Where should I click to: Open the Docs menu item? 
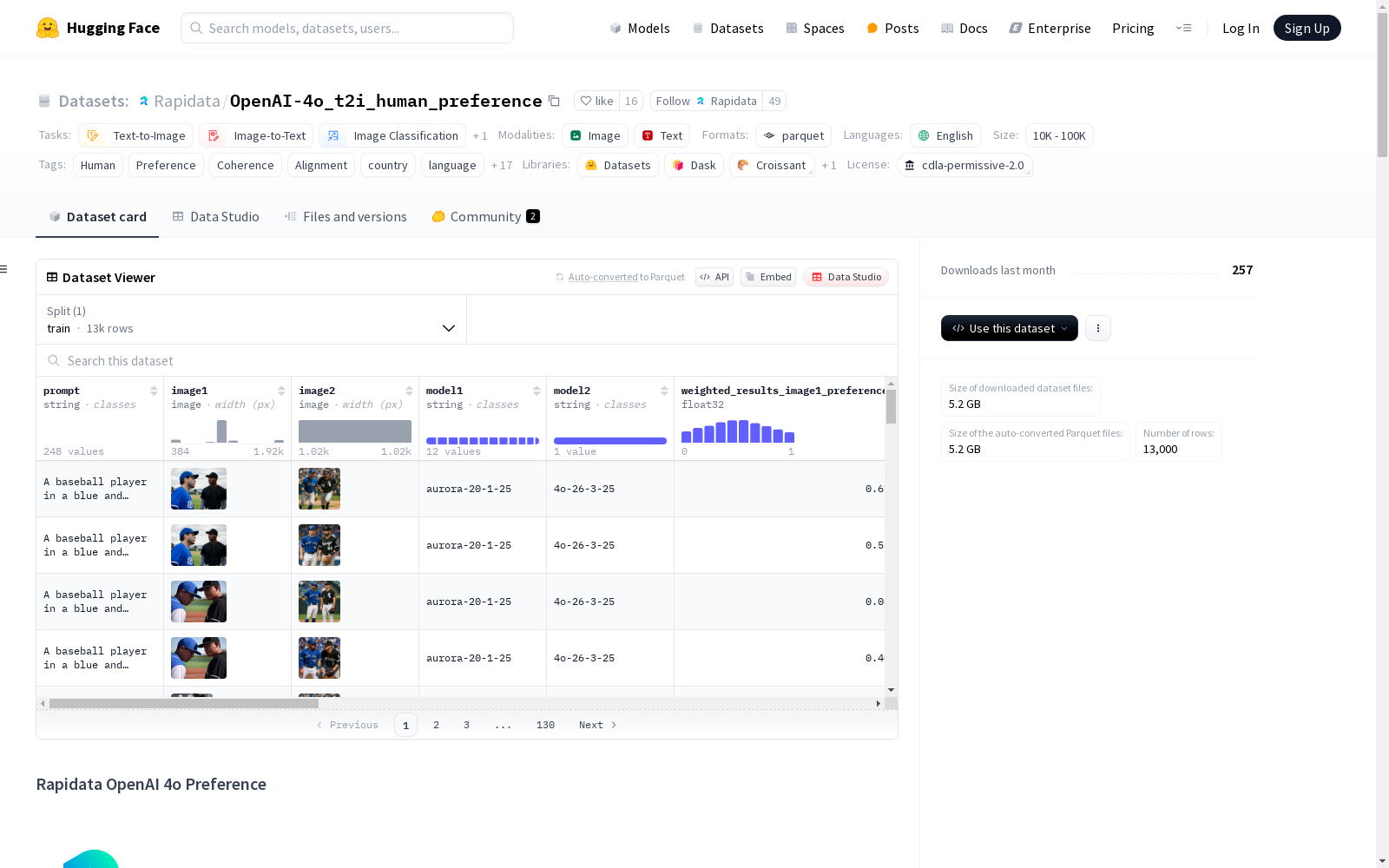tap(964, 28)
